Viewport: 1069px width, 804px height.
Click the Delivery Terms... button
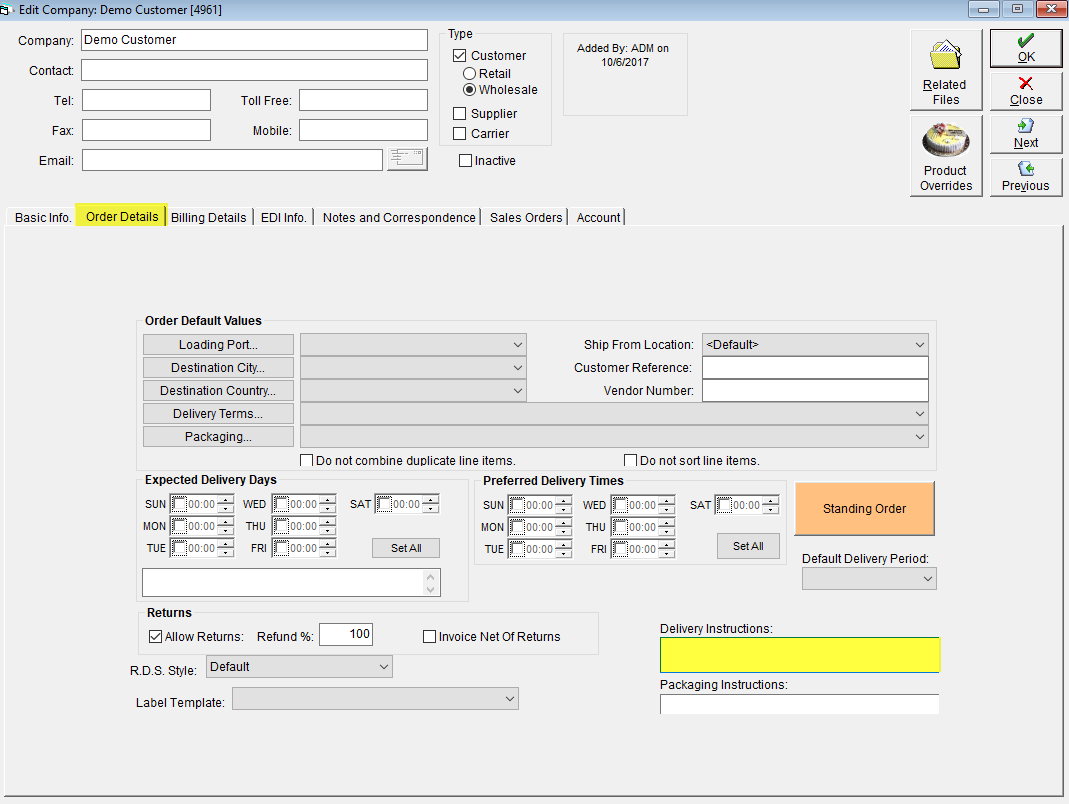coord(218,414)
